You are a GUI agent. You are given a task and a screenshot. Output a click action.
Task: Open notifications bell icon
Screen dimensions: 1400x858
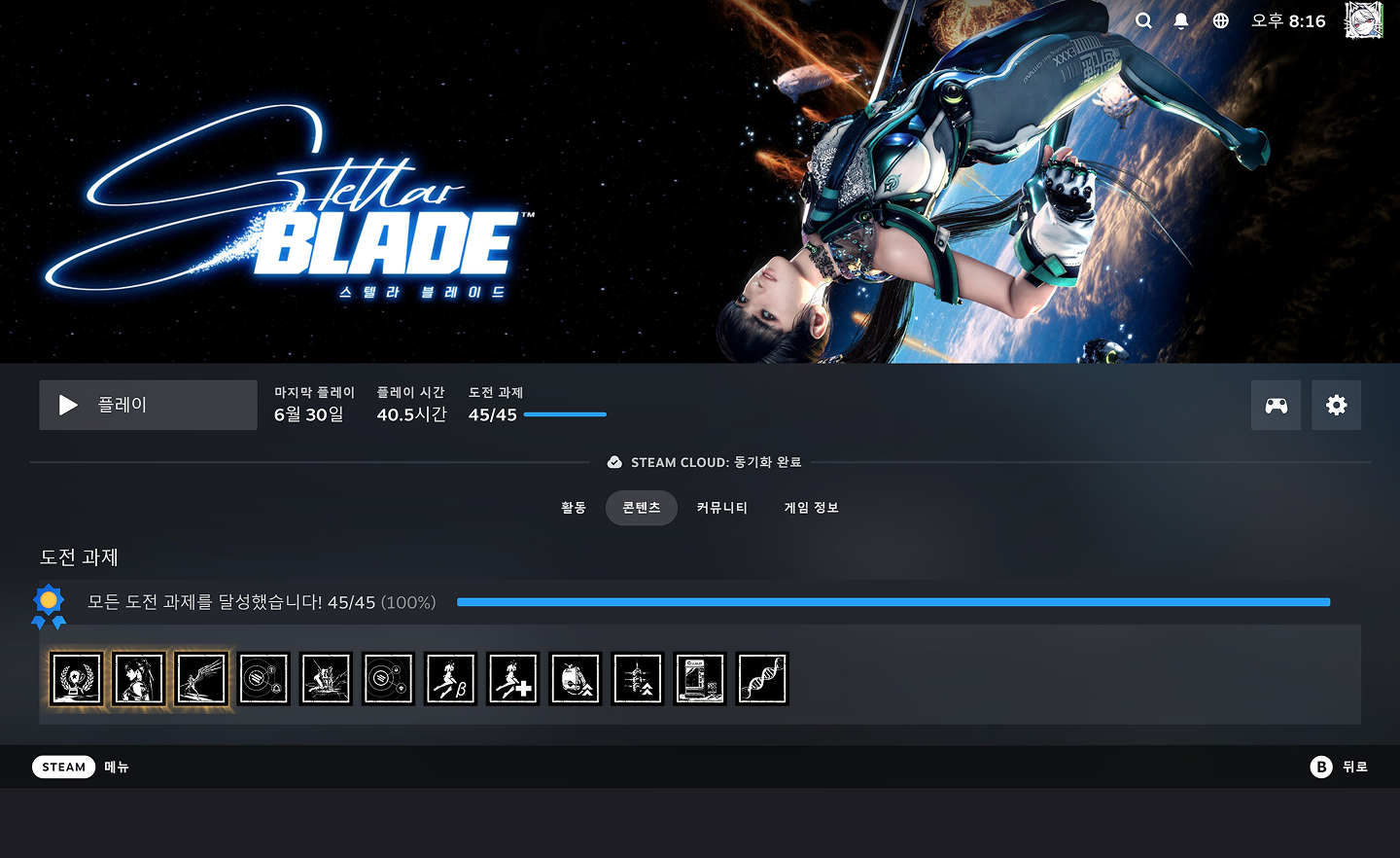(1181, 20)
